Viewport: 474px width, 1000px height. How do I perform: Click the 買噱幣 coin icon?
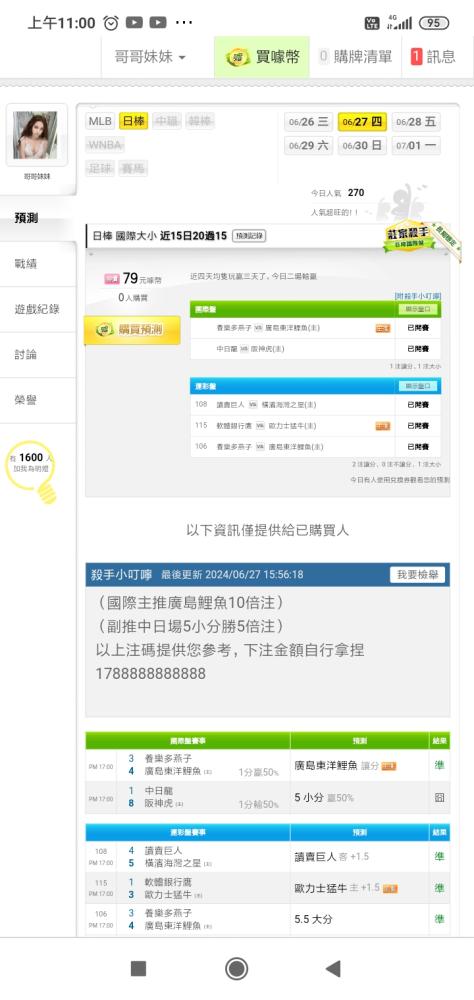[237, 57]
